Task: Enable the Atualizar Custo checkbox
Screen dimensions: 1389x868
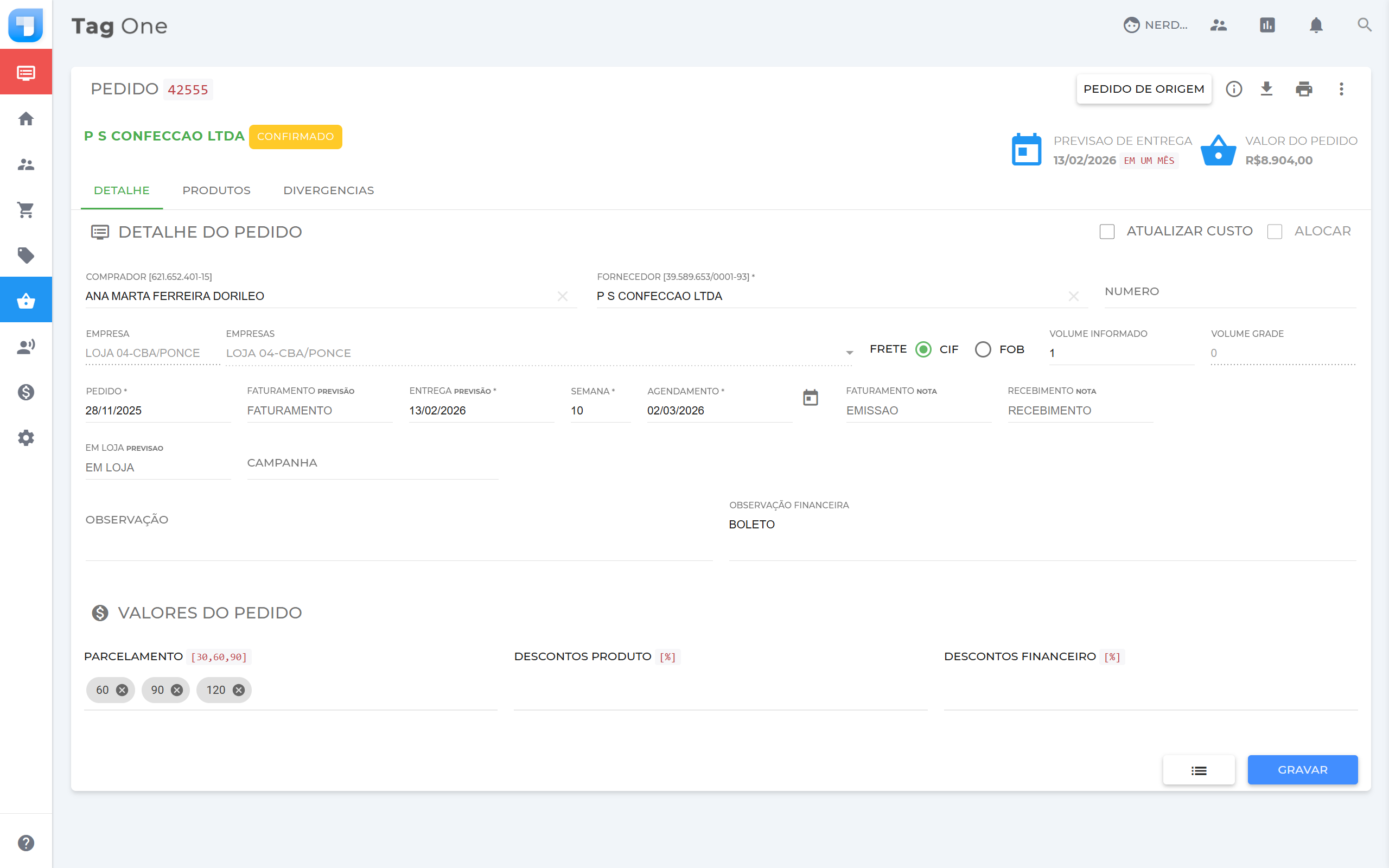Action: click(1107, 231)
